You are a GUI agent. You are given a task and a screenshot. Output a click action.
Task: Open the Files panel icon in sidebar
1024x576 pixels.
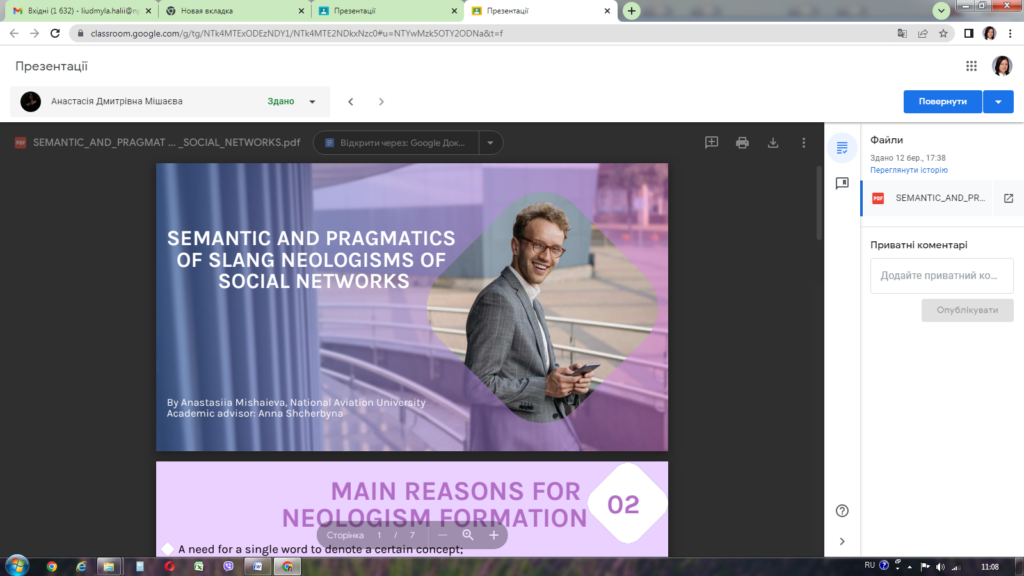(842, 148)
